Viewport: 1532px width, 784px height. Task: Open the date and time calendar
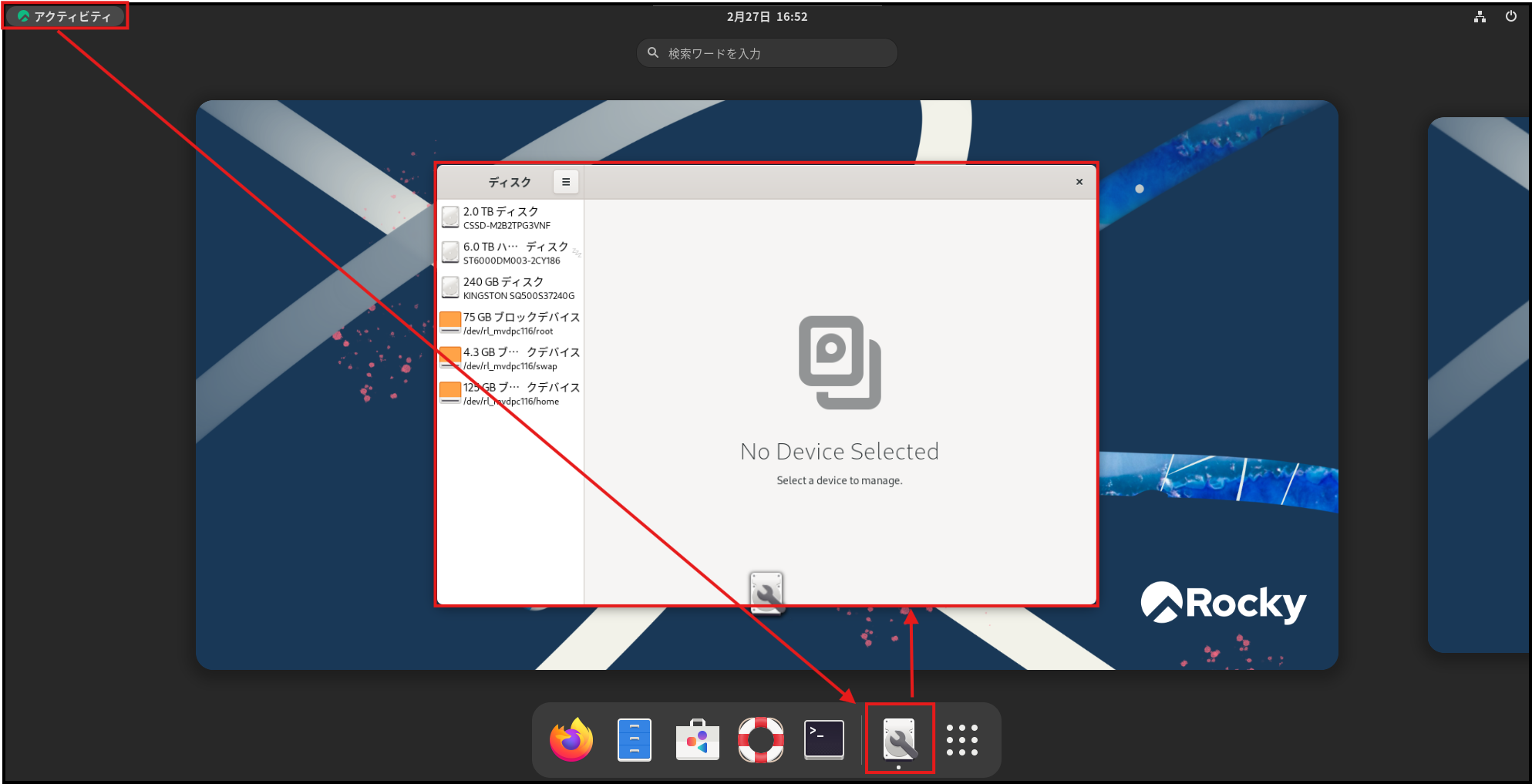pos(766,17)
